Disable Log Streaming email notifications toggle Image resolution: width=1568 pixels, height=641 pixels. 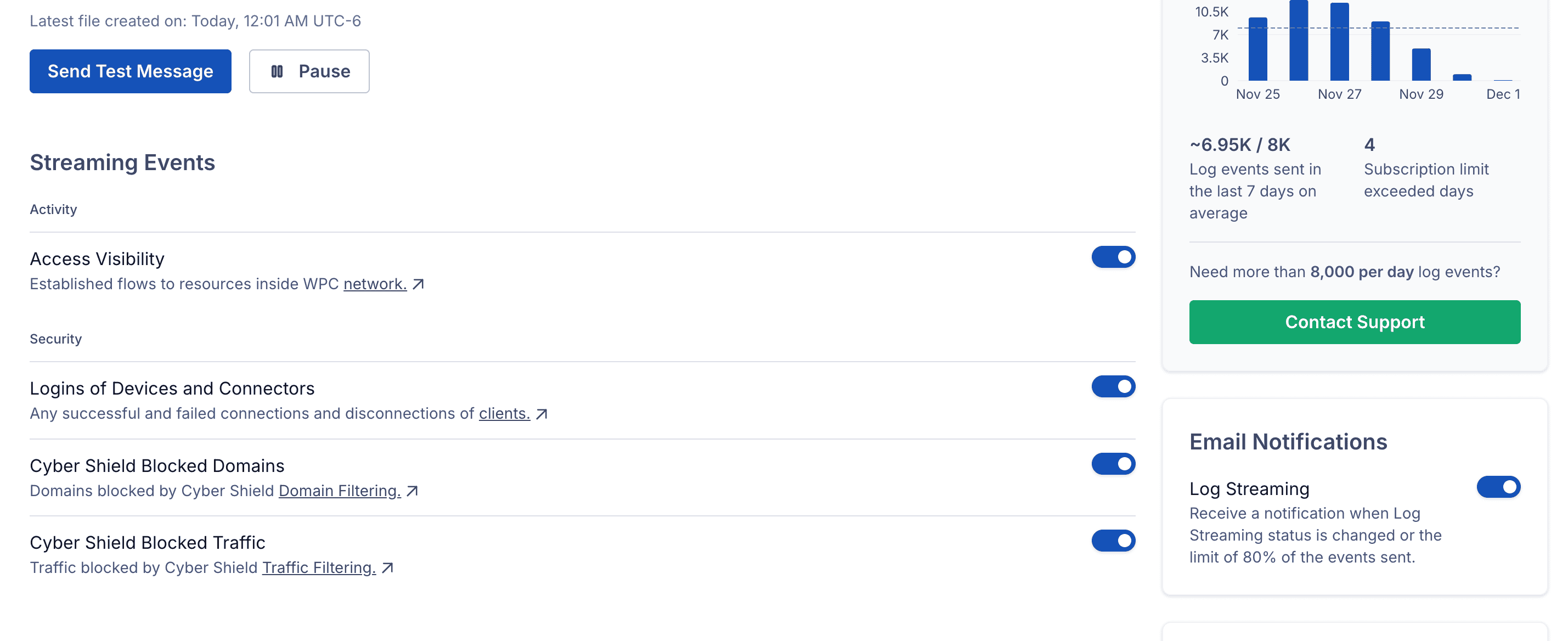tap(1498, 487)
